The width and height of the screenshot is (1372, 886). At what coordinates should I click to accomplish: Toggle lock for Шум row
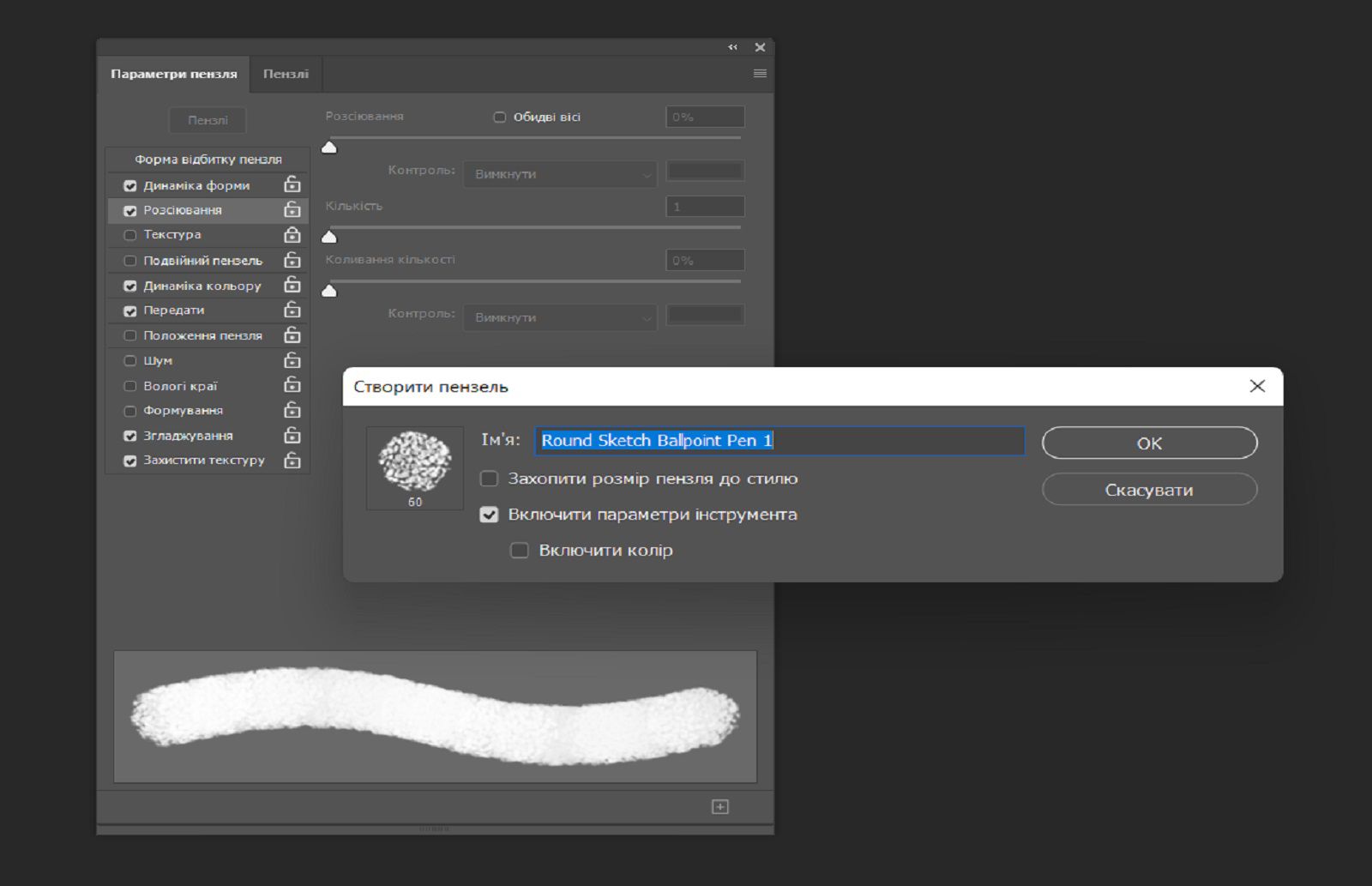coord(292,360)
